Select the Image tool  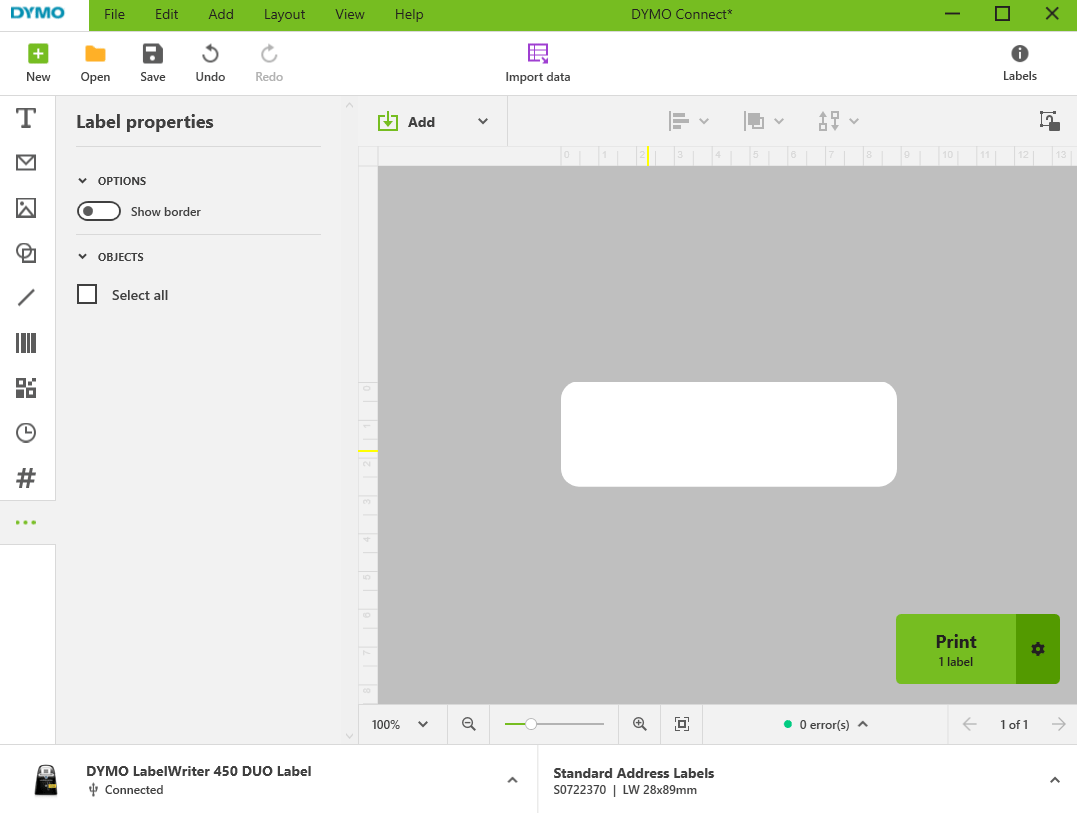point(26,207)
